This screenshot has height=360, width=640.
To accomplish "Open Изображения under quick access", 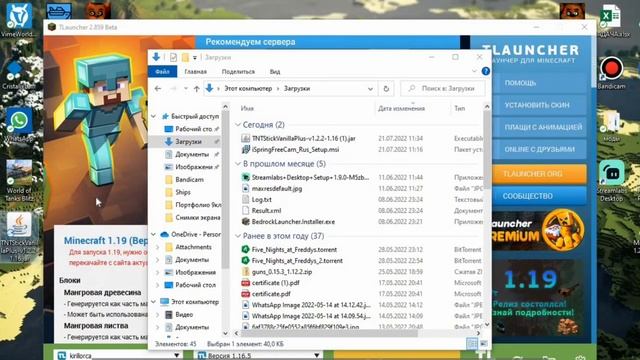I will point(194,167).
